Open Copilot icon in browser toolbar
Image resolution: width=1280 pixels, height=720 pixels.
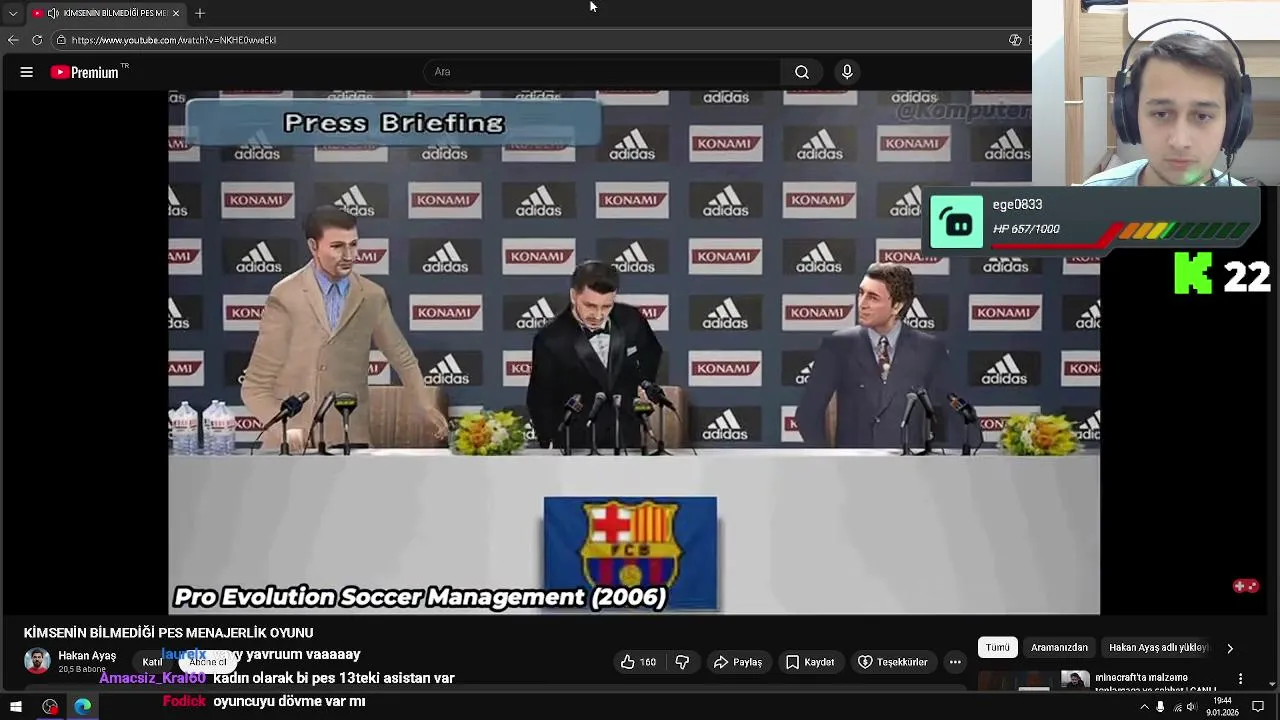(x=1015, y=40)
